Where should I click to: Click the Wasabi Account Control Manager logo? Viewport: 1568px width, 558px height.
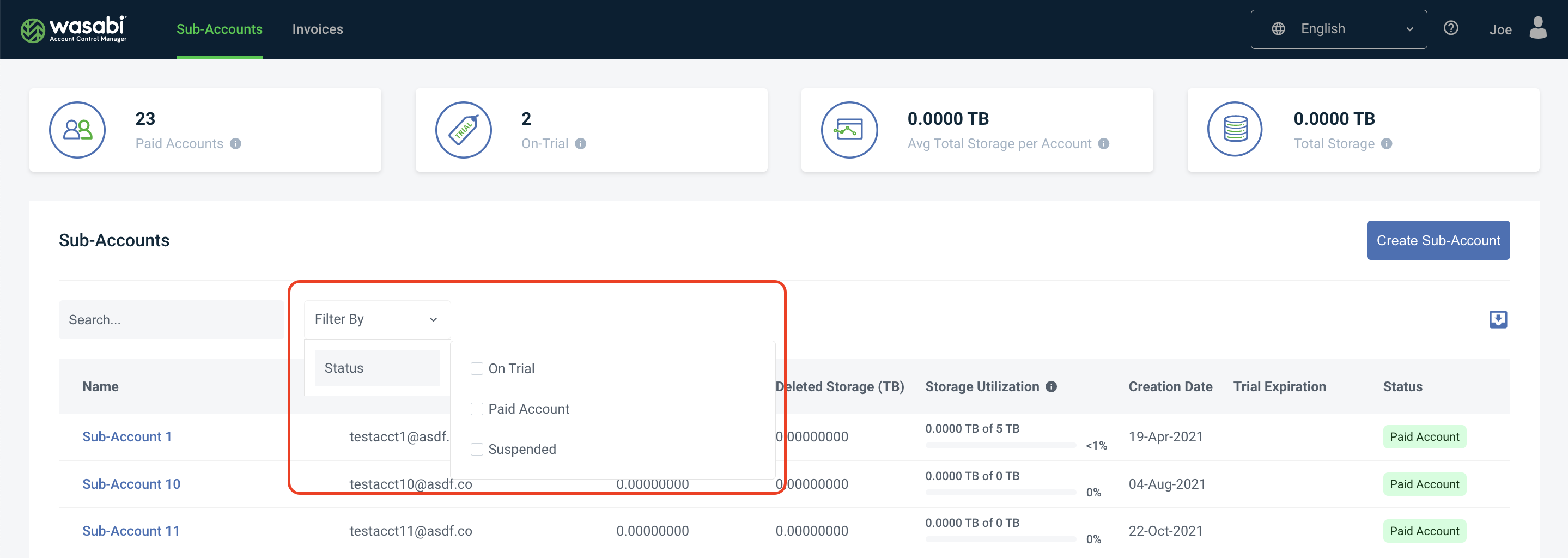pyautogui.click(x=74, y=29)
